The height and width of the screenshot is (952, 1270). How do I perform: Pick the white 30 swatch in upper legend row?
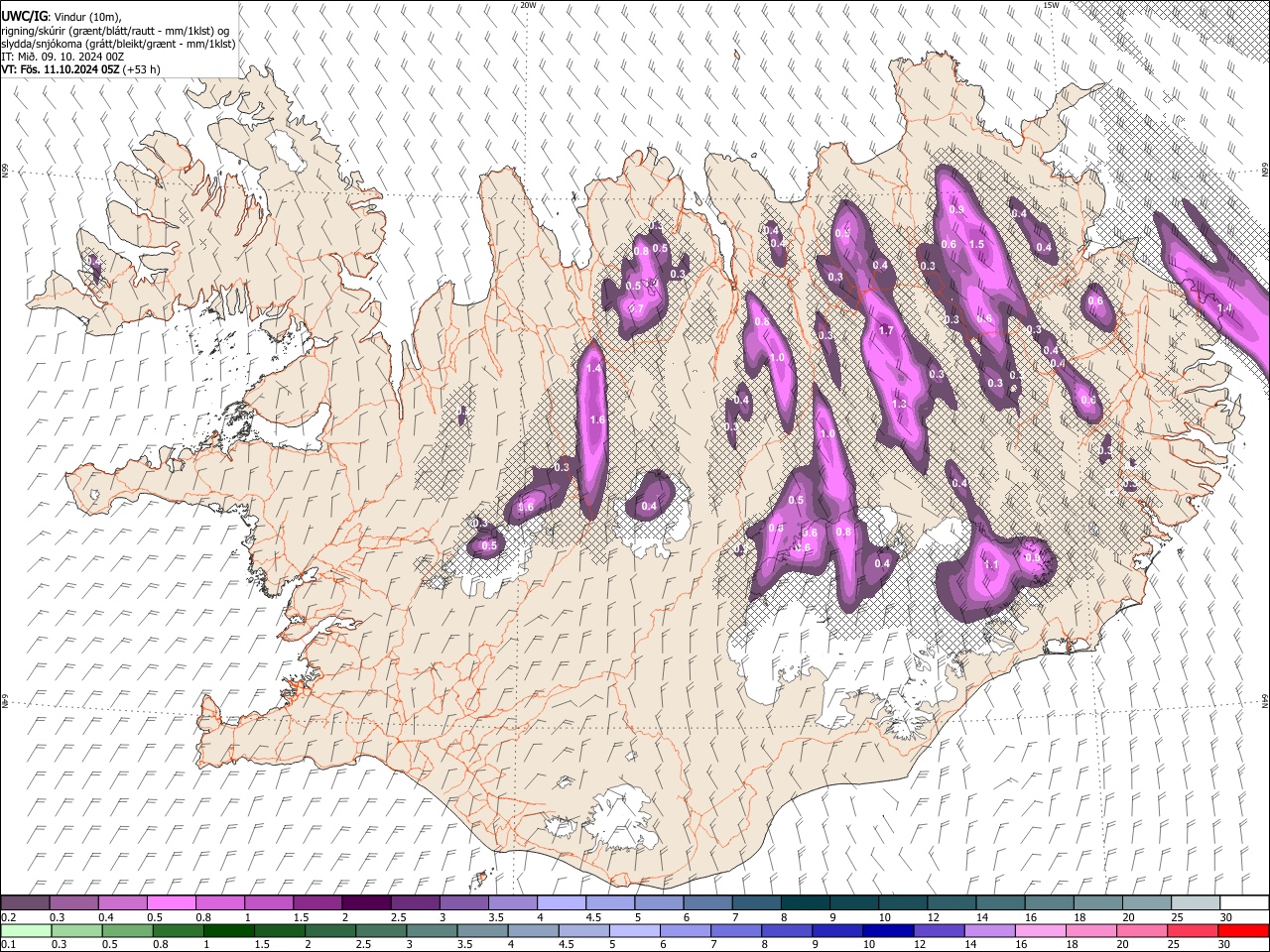1243,903
